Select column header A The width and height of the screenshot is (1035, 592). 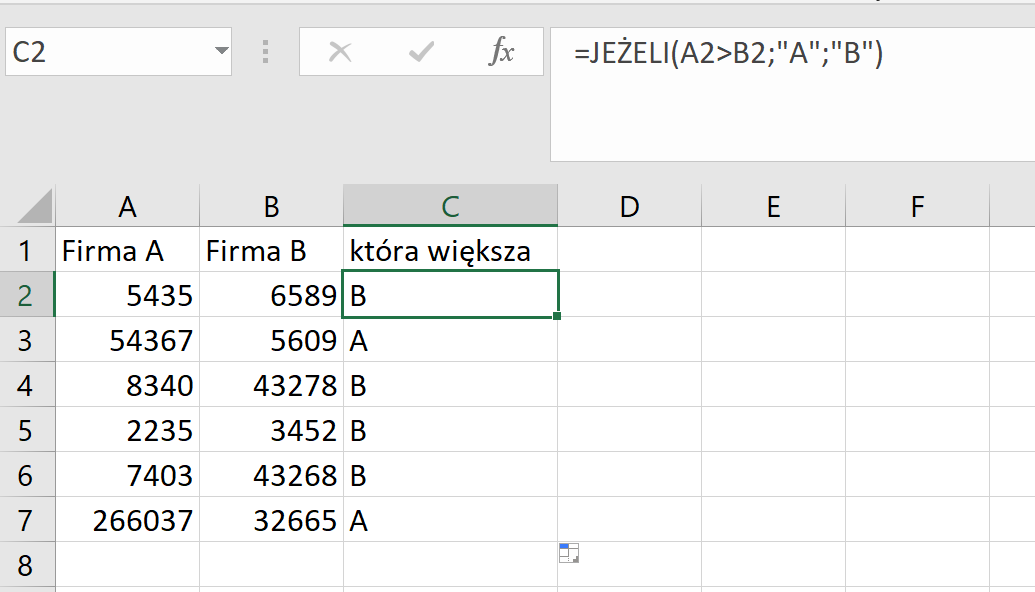127,205
